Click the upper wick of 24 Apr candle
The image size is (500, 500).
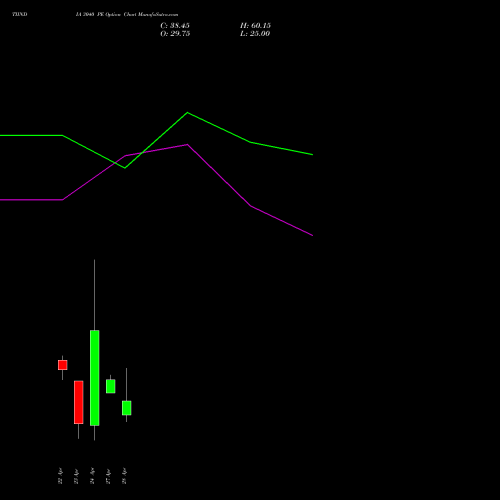[94, 295]
